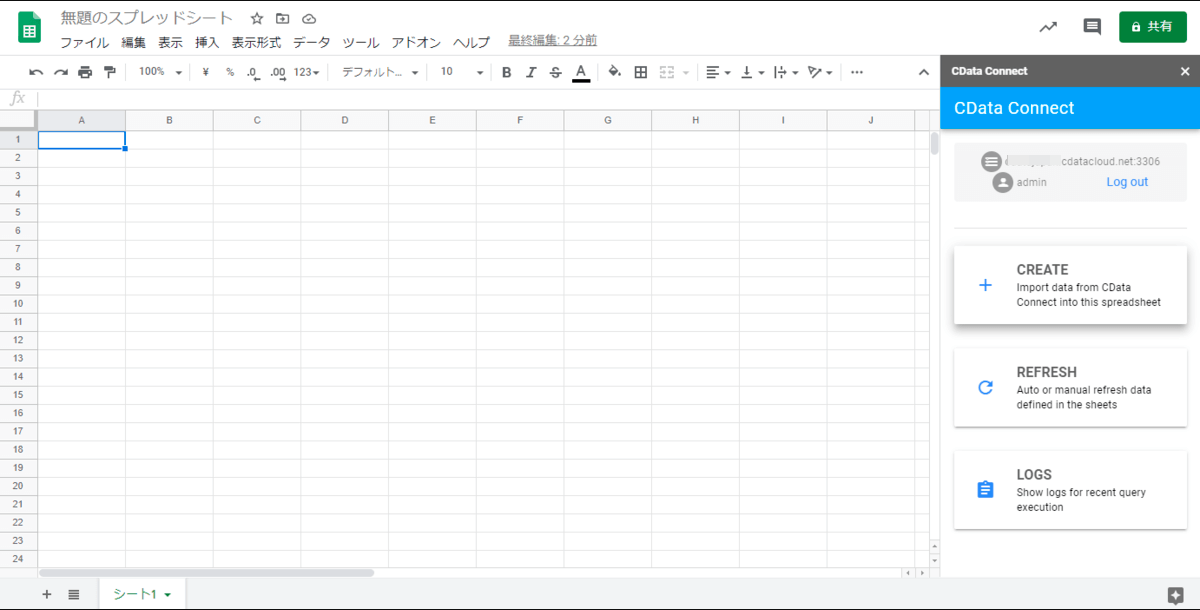Click the print icon

[x=85, y=72]
